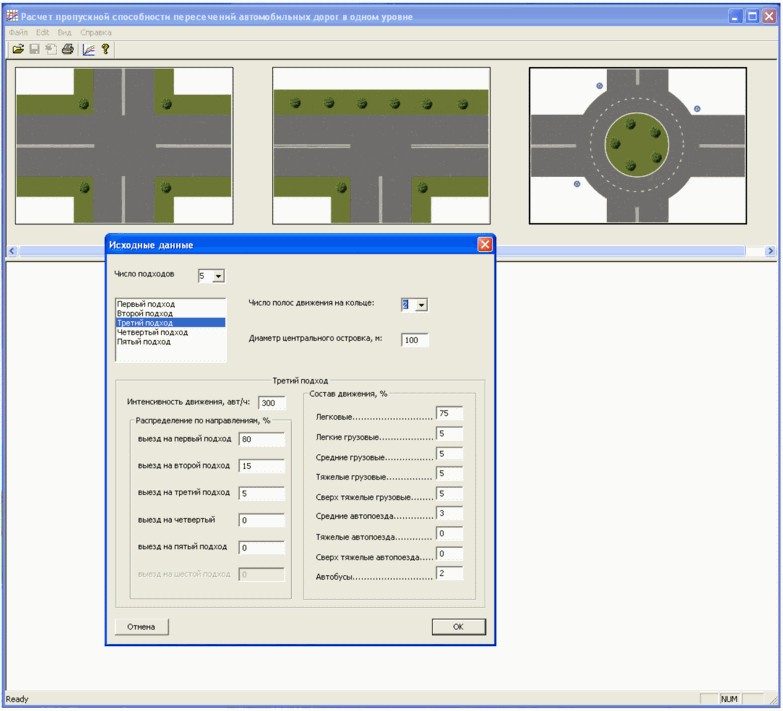Click the Отмена button
Image resolution: width=783 pixels, height=711 pixels.
141,627
